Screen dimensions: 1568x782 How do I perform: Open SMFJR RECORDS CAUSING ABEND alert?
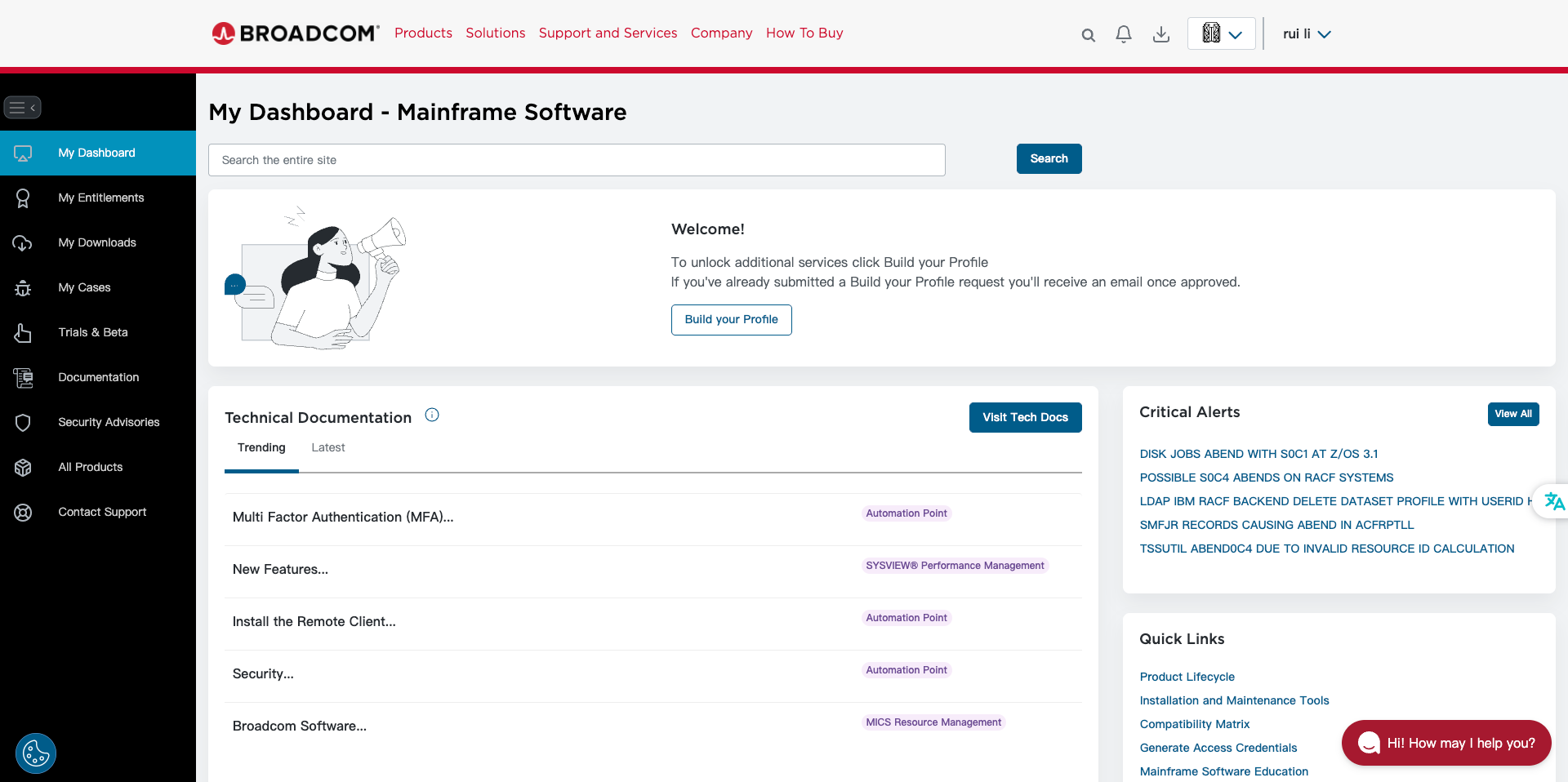1276,526
